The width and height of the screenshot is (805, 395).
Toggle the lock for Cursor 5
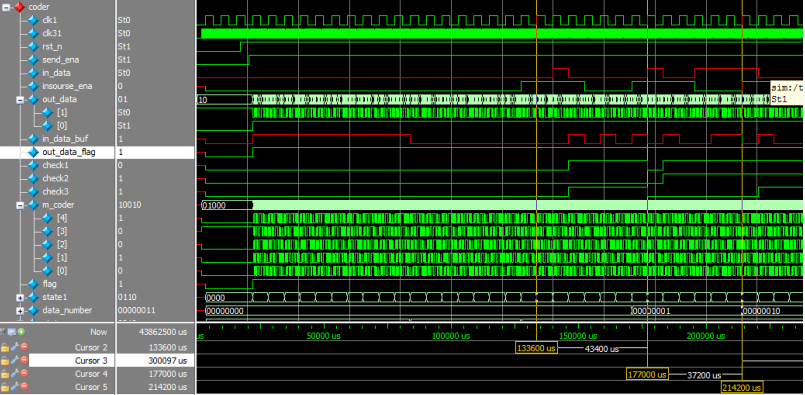(x=5, y=386)
